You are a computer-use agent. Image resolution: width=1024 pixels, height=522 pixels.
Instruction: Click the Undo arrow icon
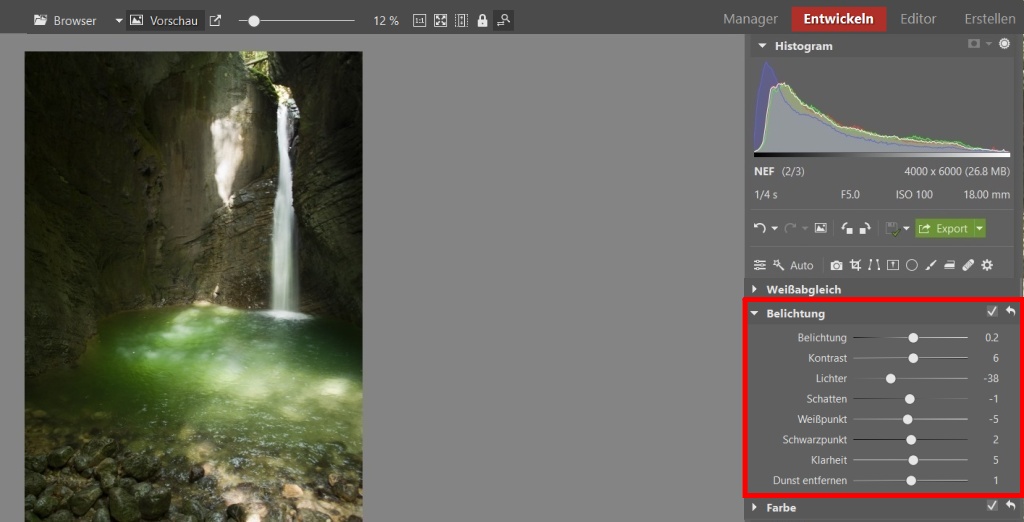coord(760,228)
